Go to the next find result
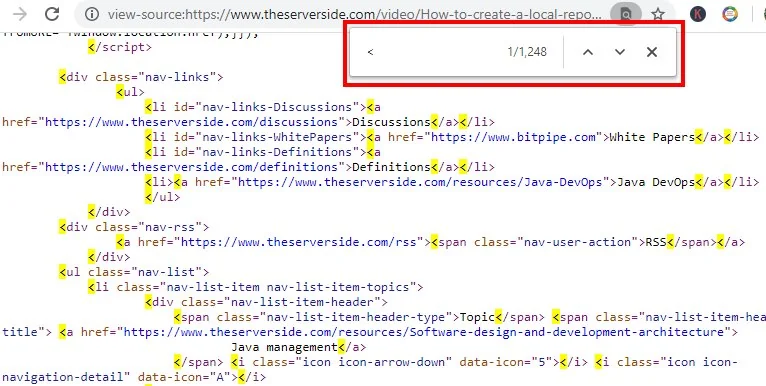Screen dimensions: 766x386 tap(620, 52)
